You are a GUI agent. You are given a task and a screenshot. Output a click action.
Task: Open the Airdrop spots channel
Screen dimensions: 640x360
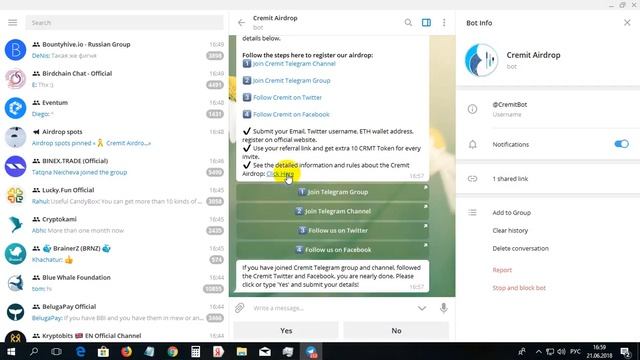(x=114, y=138)
